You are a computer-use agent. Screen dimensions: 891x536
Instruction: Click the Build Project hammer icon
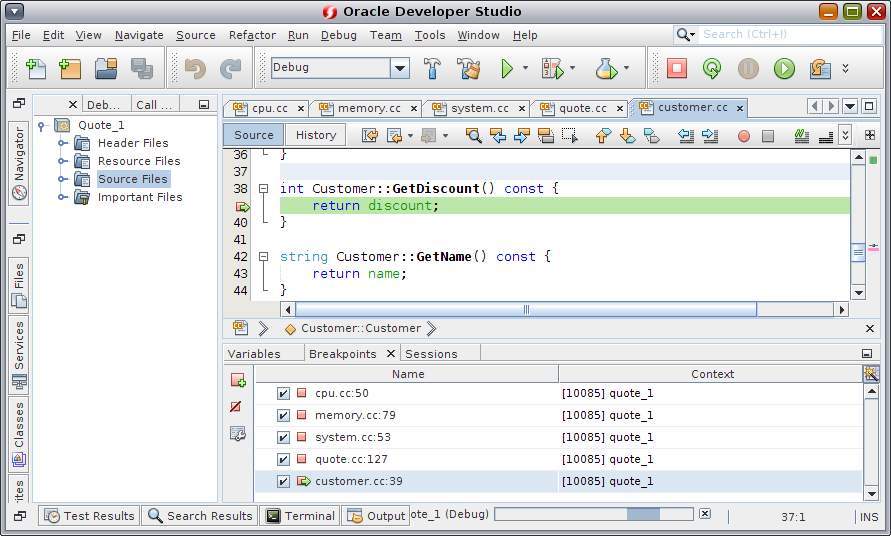[x=432, y=68]
